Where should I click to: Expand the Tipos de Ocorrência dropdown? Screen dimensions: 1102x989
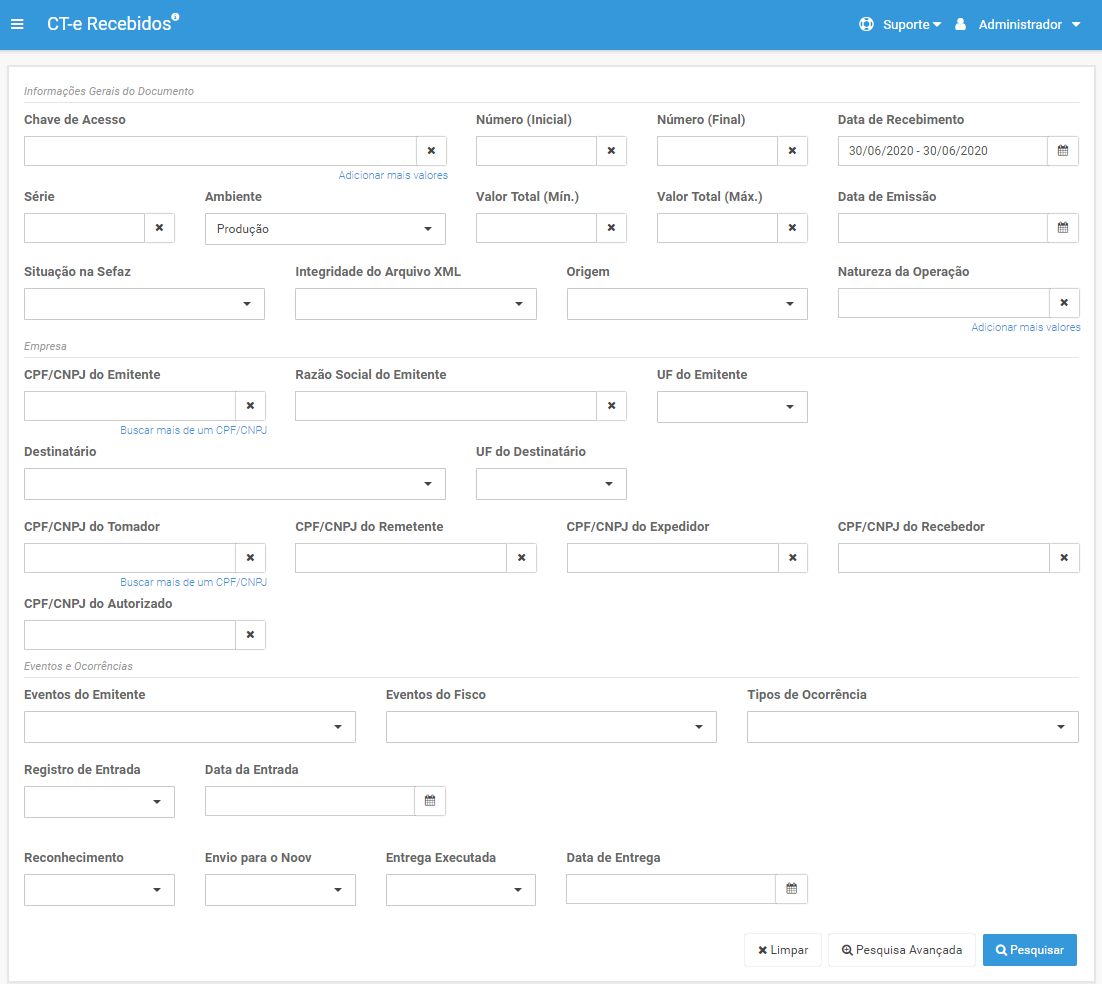pyautogui.click(x=912, y=728)
